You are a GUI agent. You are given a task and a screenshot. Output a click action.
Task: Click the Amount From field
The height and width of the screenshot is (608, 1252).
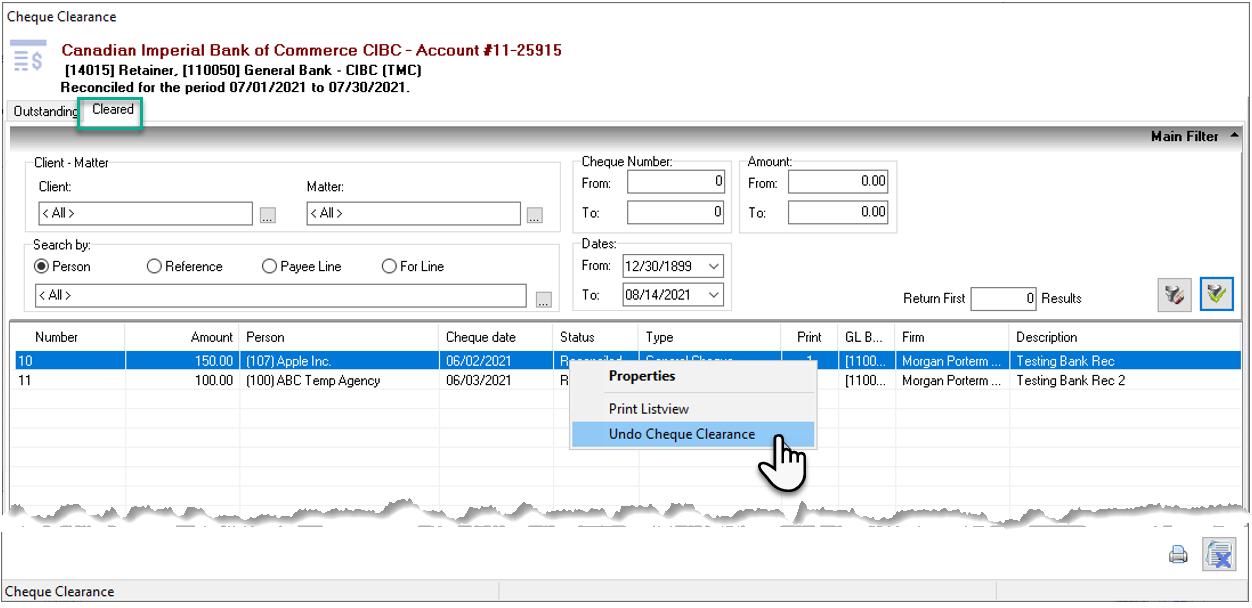click(838, 182)
